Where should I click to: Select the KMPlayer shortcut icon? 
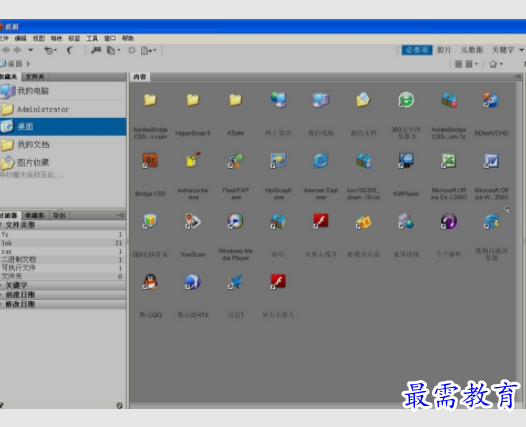[406, 160]
